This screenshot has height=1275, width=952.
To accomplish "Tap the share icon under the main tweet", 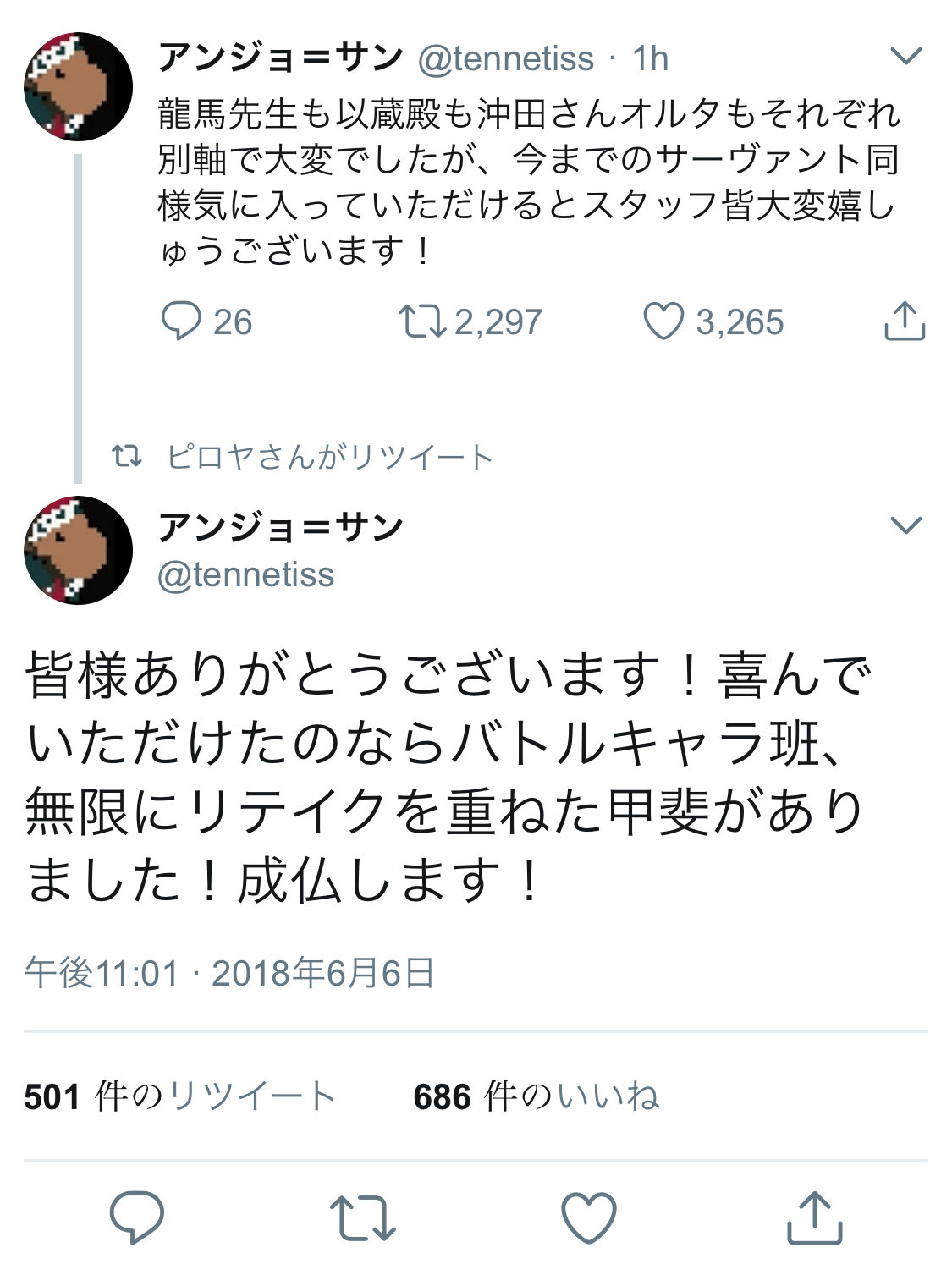I will (x=814, y=1217).
